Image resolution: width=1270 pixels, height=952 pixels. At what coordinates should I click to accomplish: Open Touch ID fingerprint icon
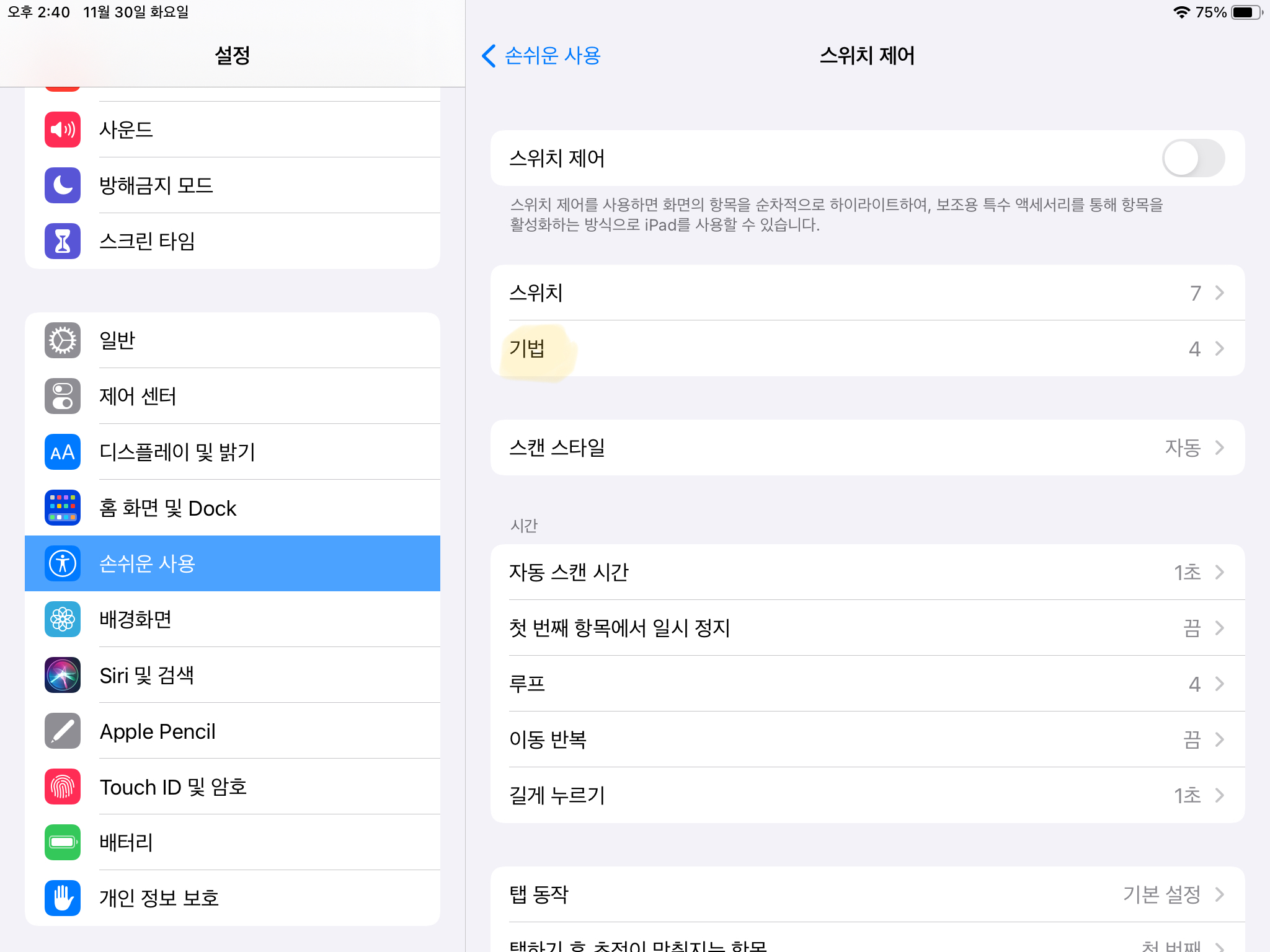[63, 787]
